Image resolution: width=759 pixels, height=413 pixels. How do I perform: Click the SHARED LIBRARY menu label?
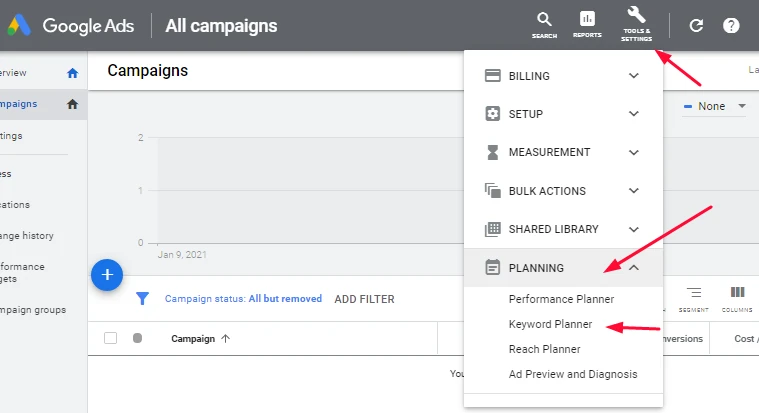click(553, 229)
